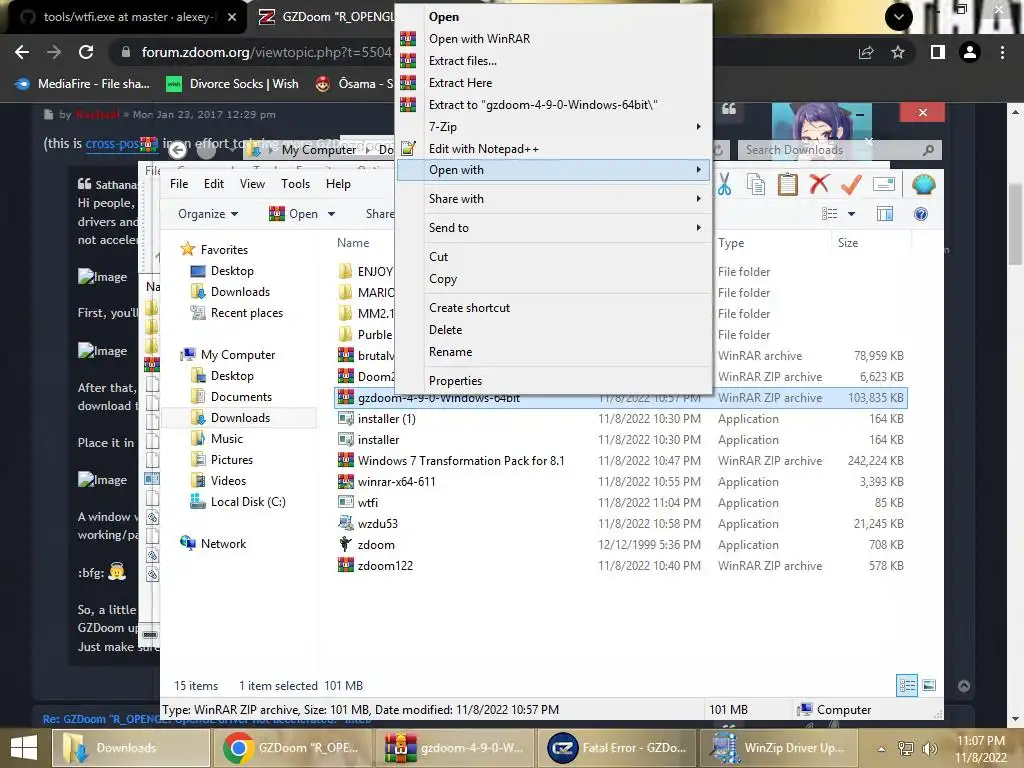This screenshot has height=768, width=1024.
Task: Select Local Disk (C:) in navigation pane
Action: pos(238,502)
